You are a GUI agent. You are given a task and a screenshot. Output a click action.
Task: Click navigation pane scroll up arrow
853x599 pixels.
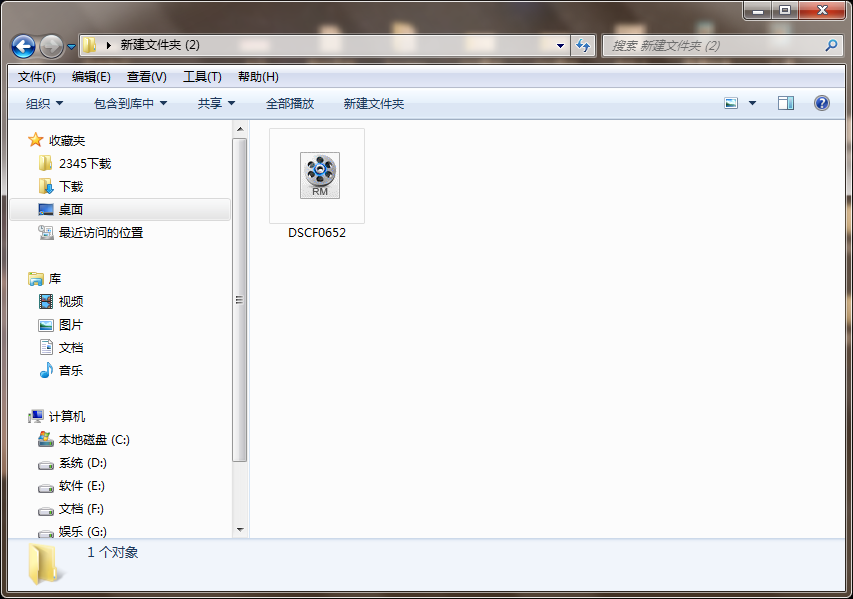pyautogui.click(x=240, y=129)
